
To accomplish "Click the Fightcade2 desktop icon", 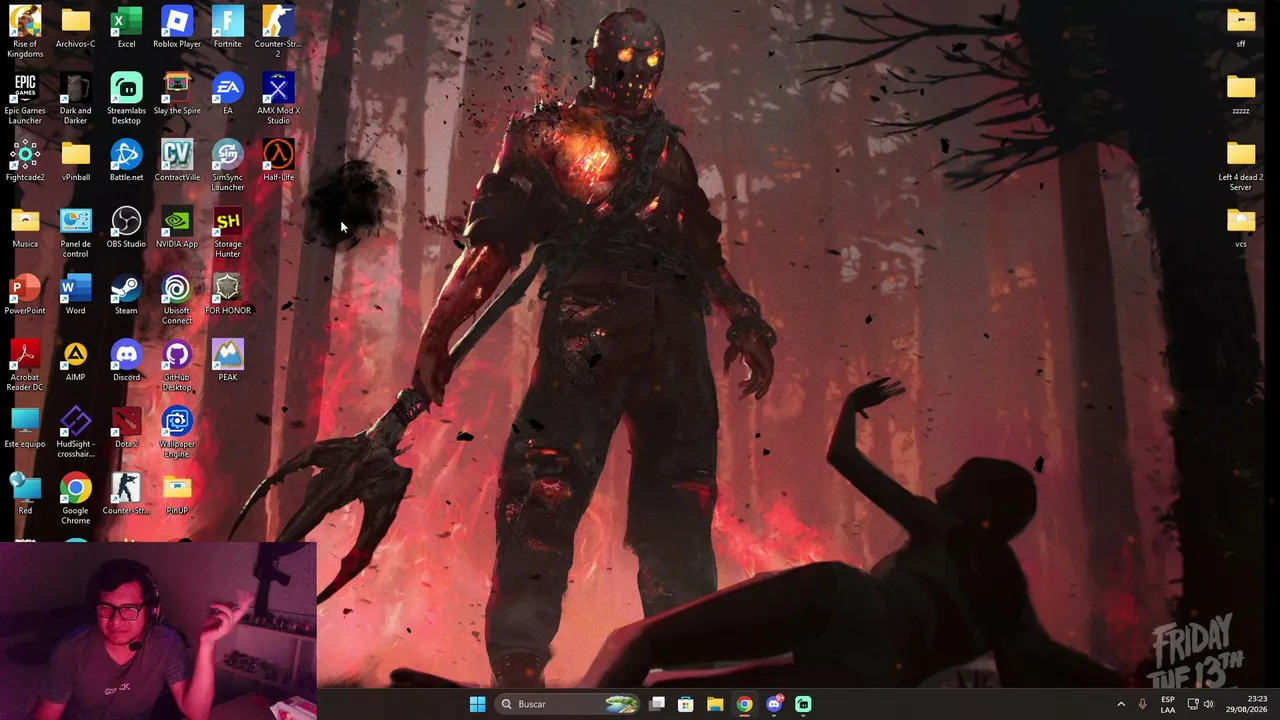I will pyautogui.click(x=25, y=161).
